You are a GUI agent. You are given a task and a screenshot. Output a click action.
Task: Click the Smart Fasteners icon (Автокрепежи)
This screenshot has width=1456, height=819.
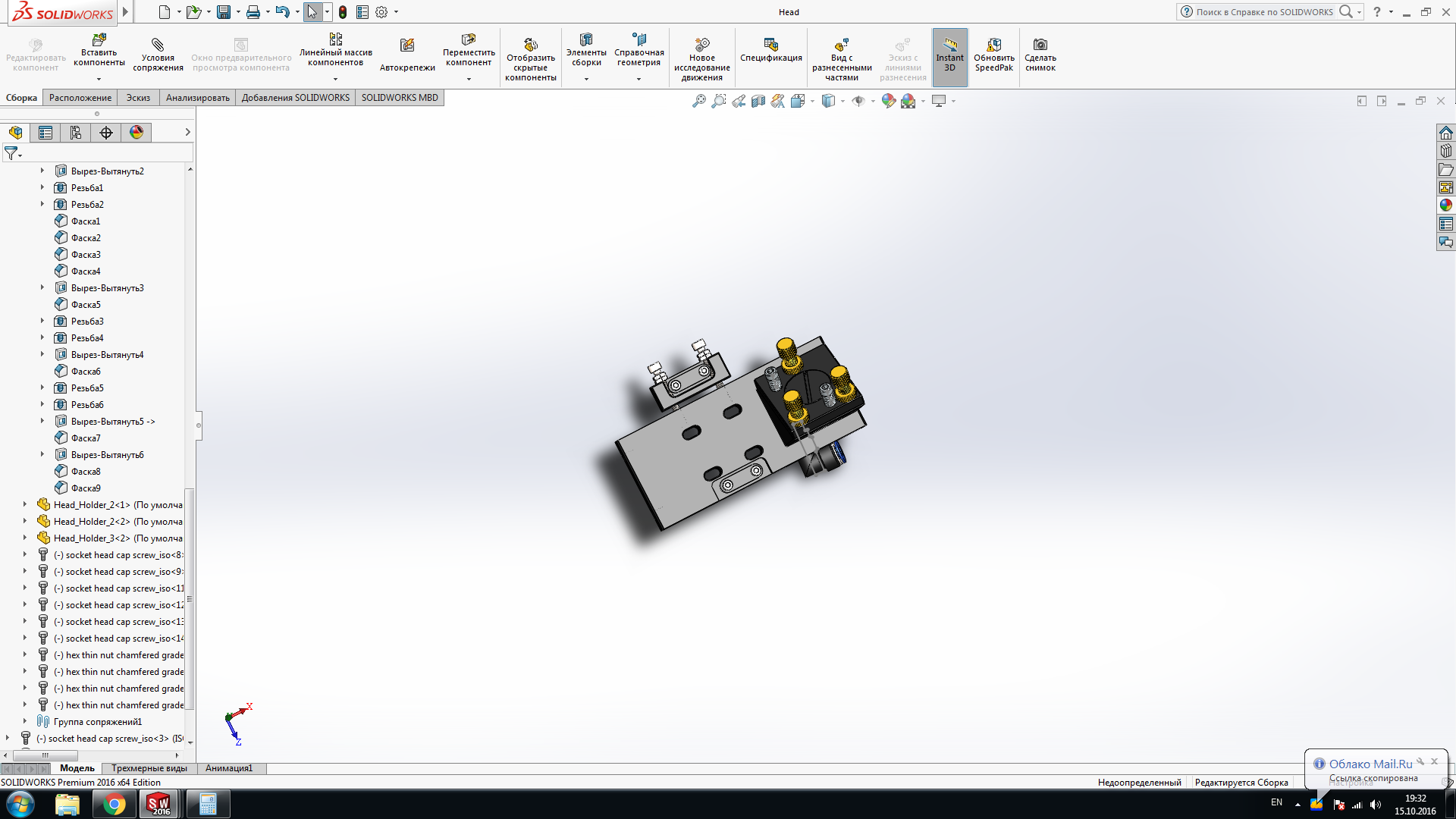coord(407,45)
